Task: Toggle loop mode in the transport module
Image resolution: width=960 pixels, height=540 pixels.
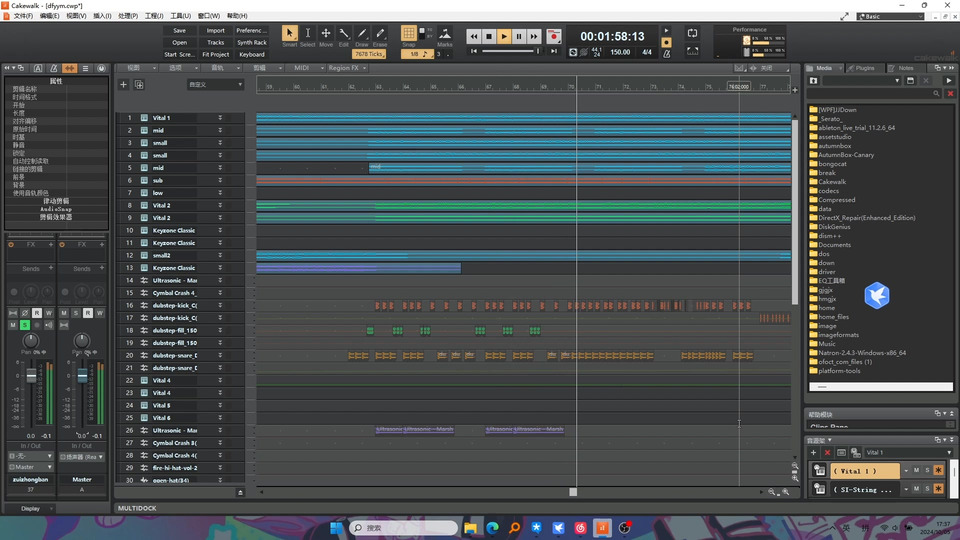Action: click(691, 33)
